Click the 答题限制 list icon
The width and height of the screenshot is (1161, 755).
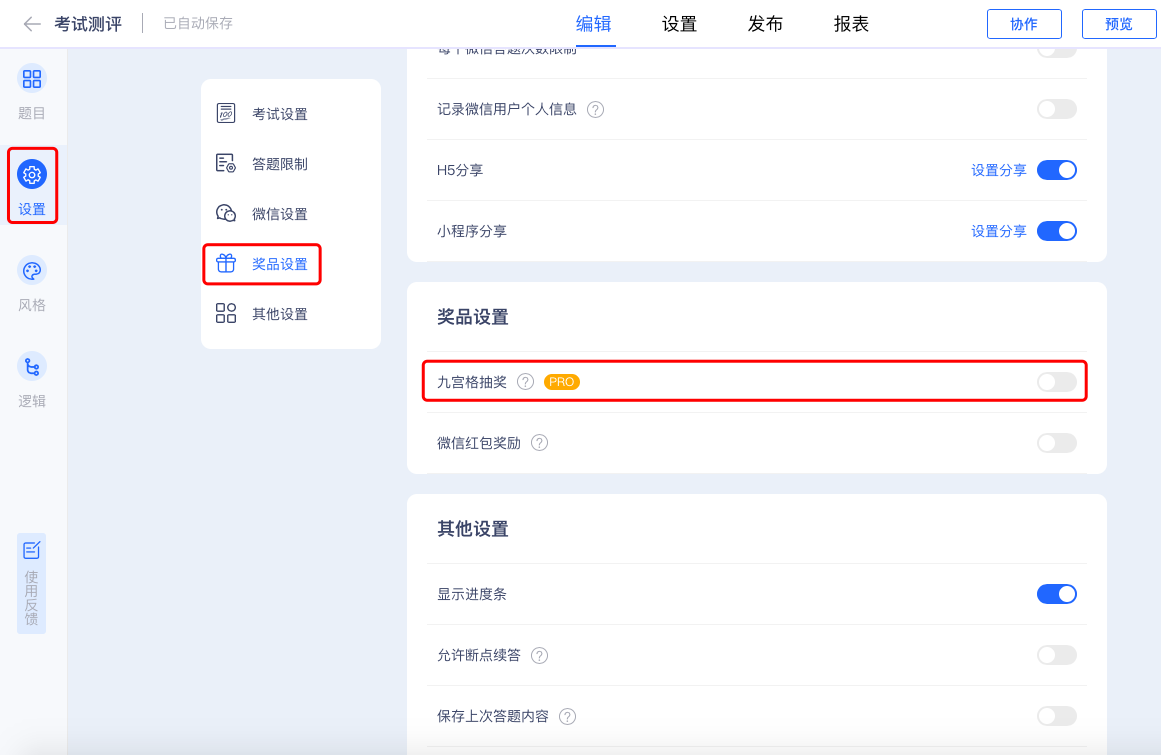[x=226, y=164]
